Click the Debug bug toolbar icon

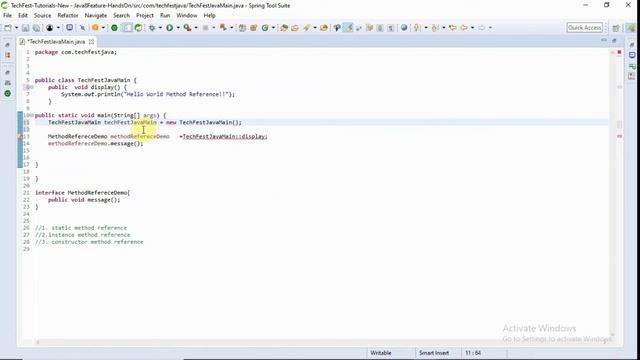(x=152, y=28)
